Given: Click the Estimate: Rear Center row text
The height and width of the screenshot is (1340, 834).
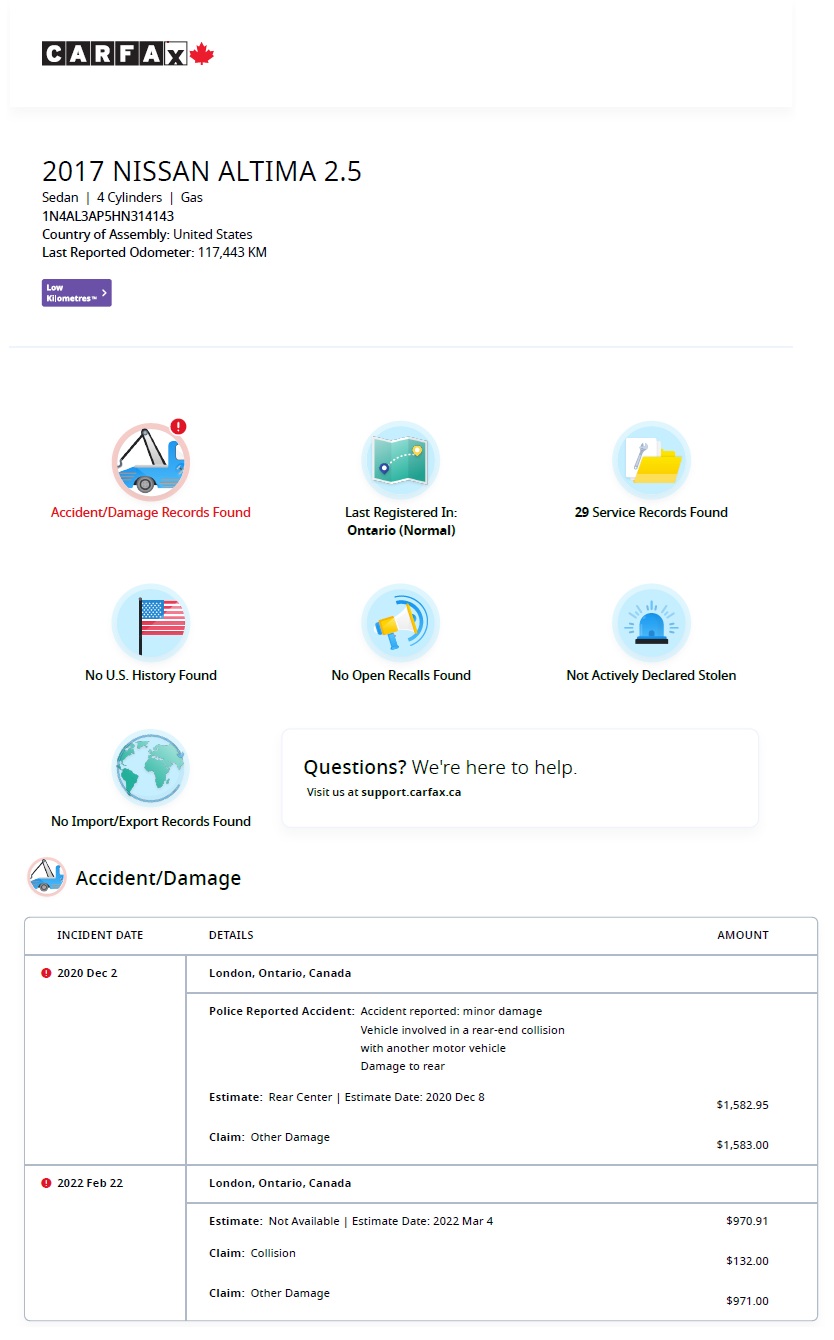Looking at the screenshot, I should coord(347,1097).
